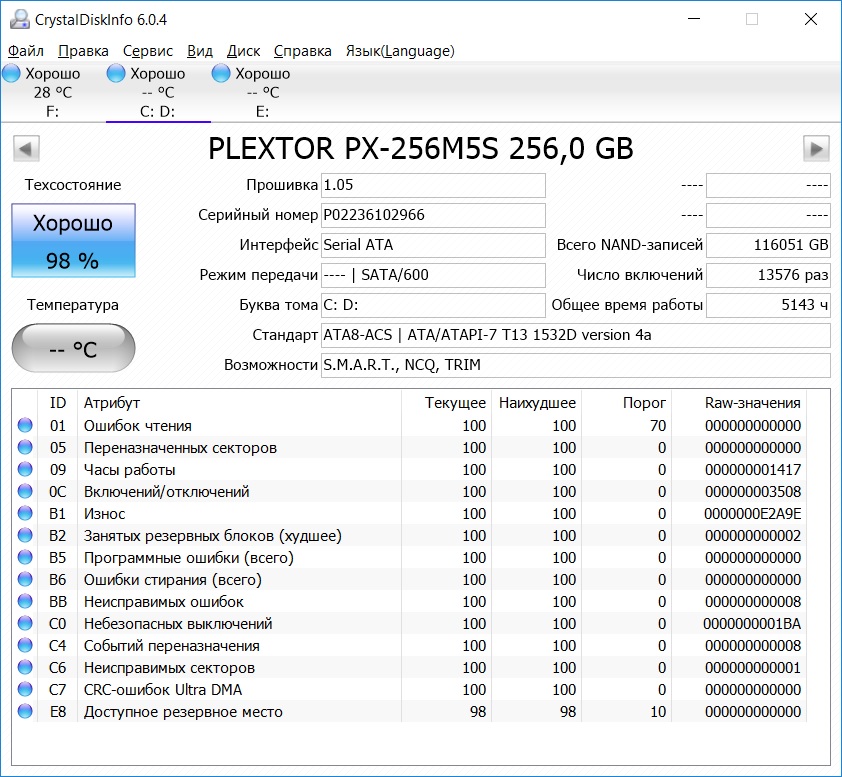Click status icon of row E8 Доступное резервное место
This screenshot has height=777, width=842.
(25, 711)
